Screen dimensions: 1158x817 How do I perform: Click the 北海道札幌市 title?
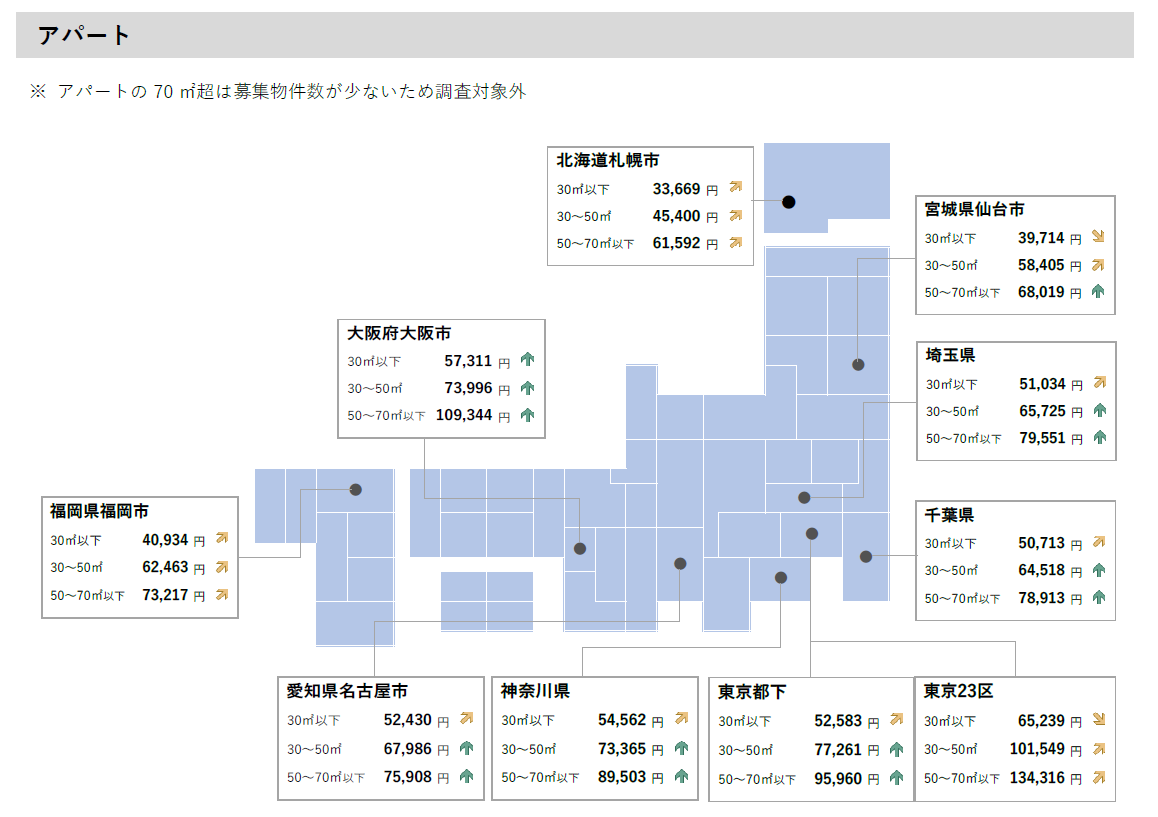tap(608, 160)
